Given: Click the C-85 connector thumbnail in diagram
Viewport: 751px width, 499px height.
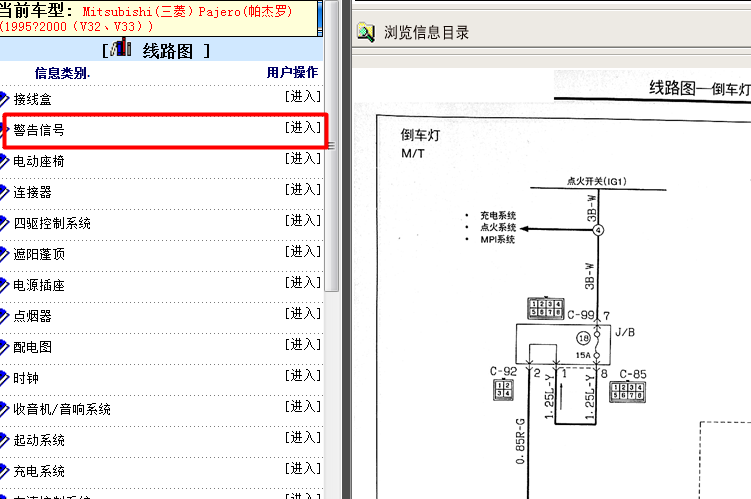Looking at the screenshot, I should (x=627, y=391).
